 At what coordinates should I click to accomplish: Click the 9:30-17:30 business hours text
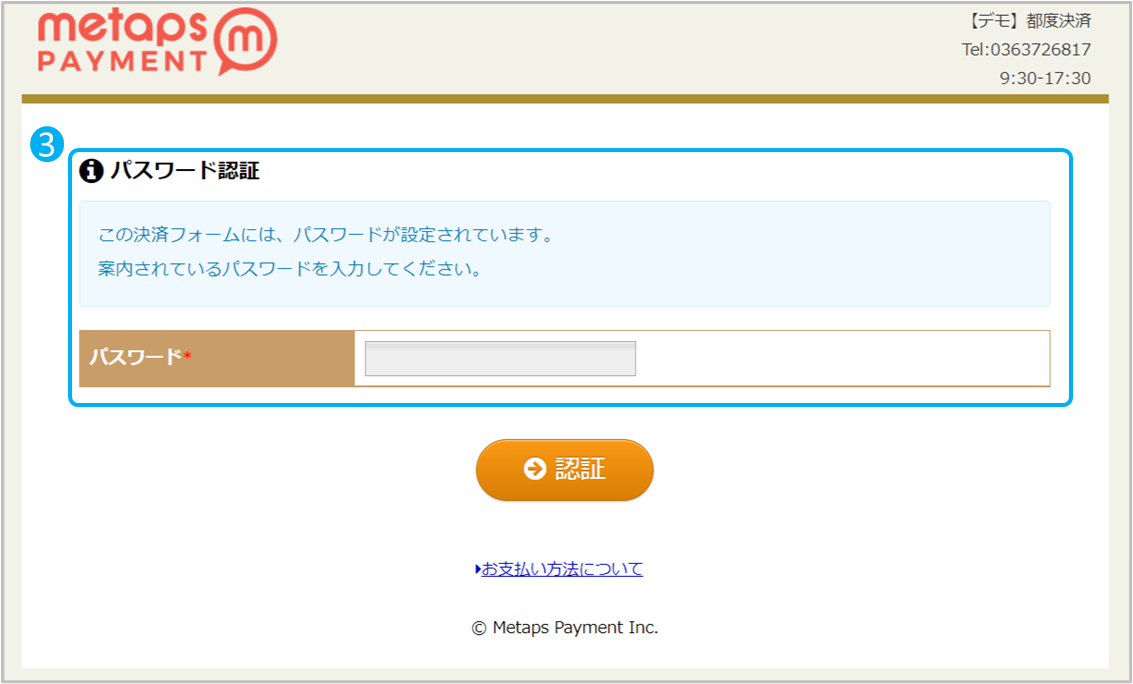click(x=1045, y=78)
